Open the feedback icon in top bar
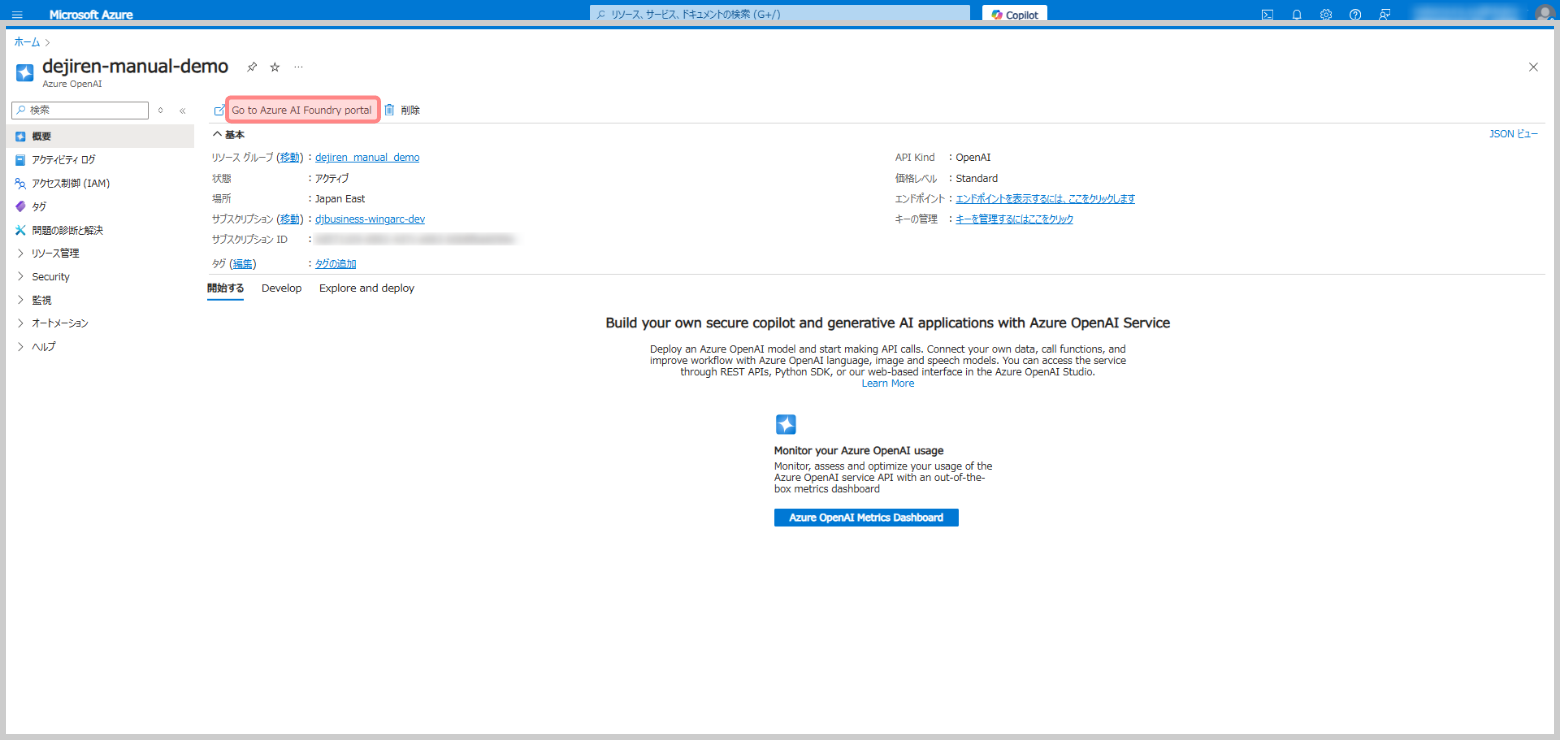The width and height of the screenshot is (1560, 741). point(1385,15)
